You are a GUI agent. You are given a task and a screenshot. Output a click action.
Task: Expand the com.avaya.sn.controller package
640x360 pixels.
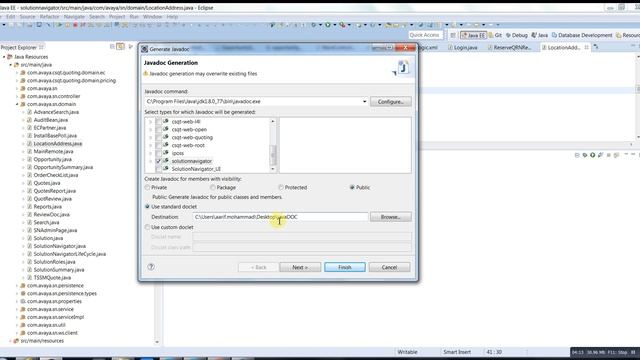point(17,96)
